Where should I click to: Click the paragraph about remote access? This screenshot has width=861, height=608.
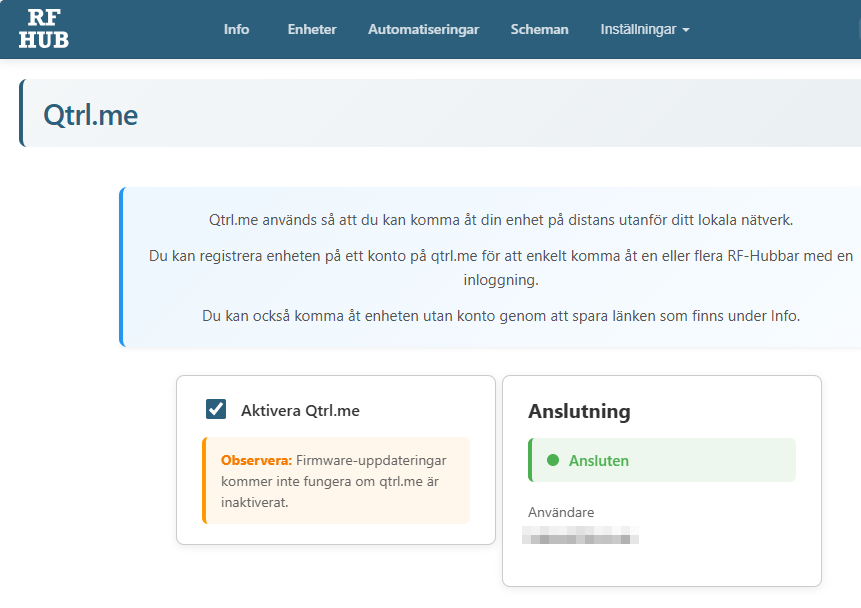point(500,220)
